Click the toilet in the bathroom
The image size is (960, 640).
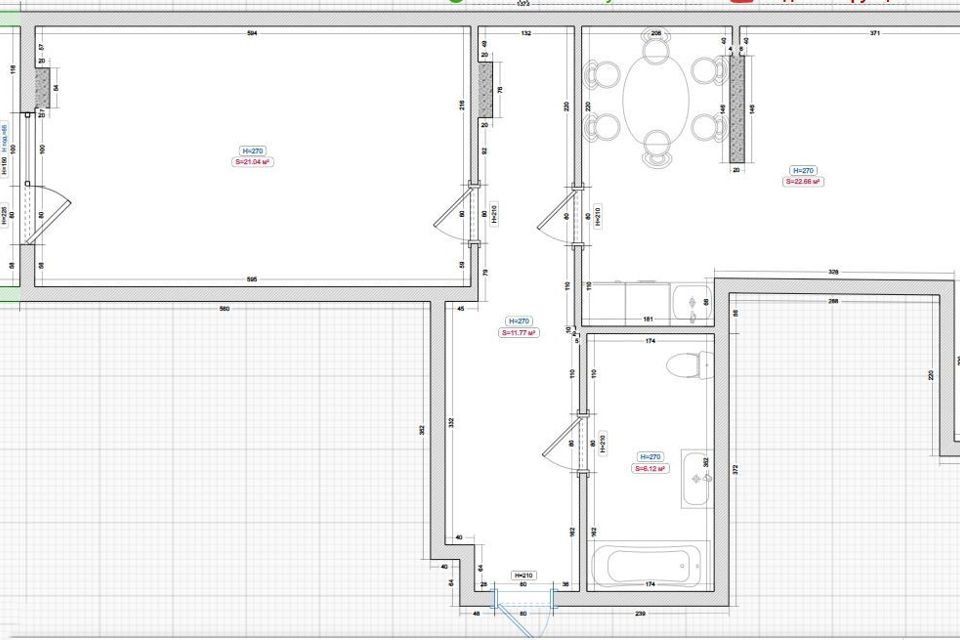[687, 365]
